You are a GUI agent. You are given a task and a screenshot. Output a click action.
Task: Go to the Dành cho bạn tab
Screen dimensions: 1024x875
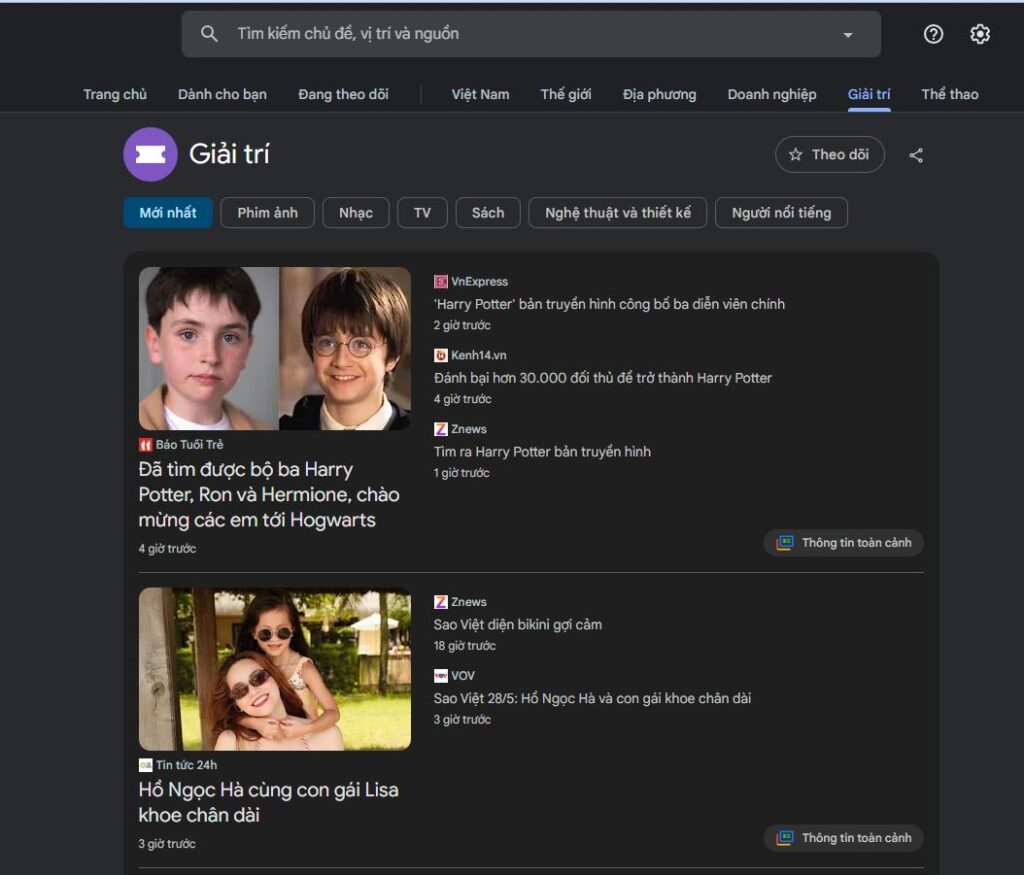pos(222,94)
